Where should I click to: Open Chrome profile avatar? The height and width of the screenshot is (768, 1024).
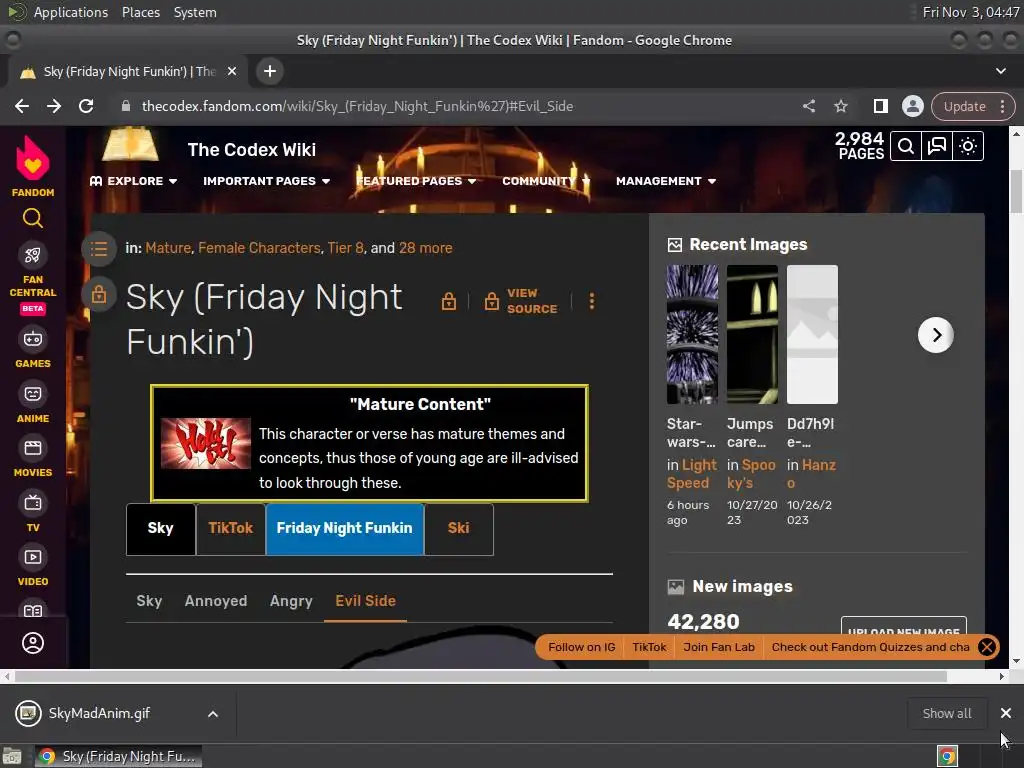pyautogui.click(x=912, y=106)
